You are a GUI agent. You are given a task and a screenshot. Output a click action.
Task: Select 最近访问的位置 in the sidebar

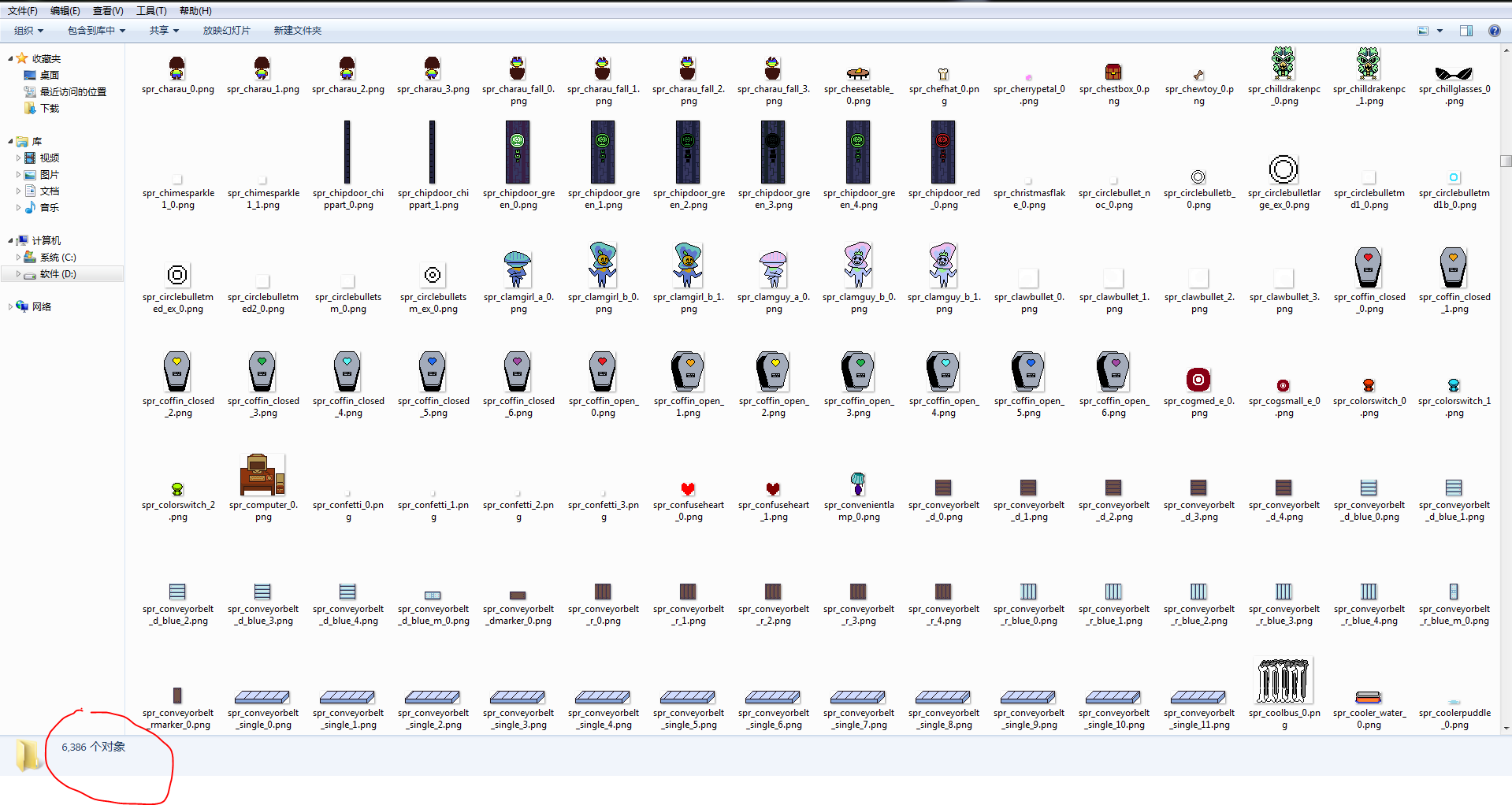pos(73,92)
